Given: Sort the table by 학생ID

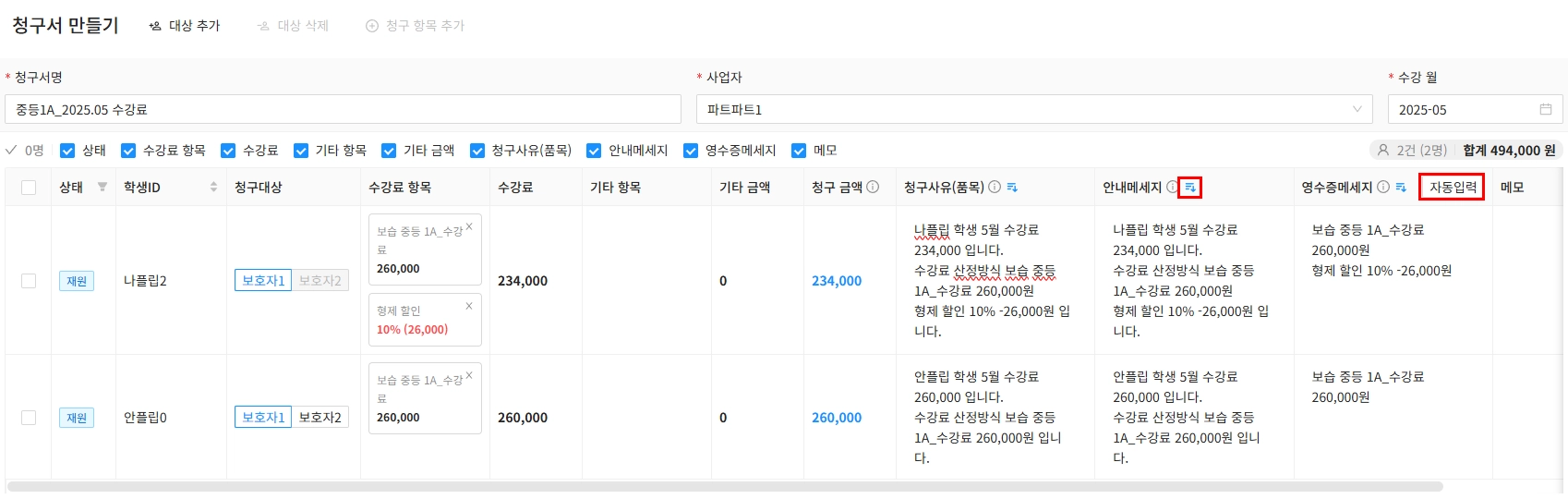Looking at the screenshot, I should (x=213, y=188).
